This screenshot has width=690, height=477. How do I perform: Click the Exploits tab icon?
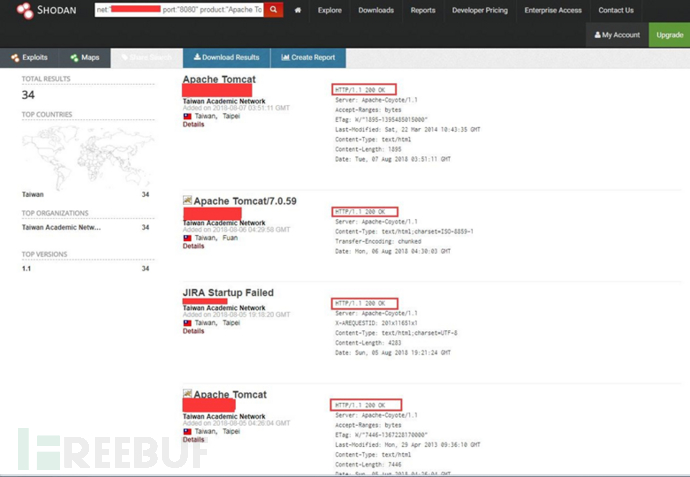(15, 58)
